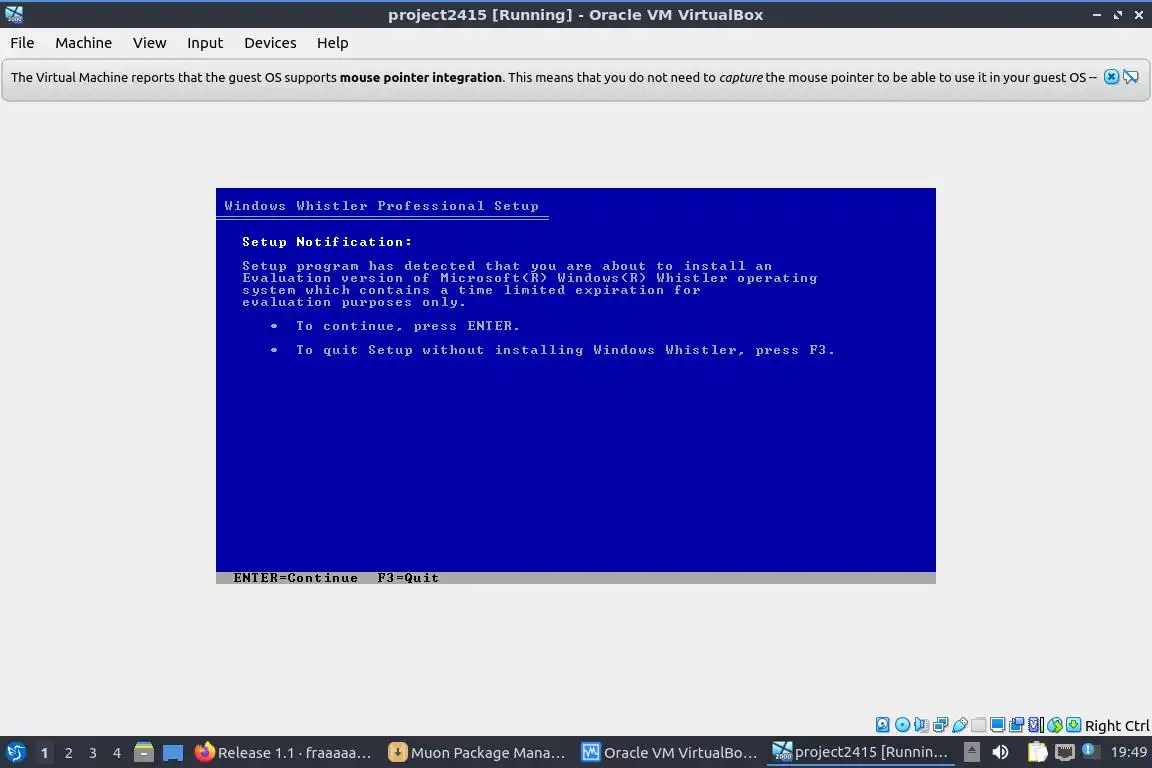Click inside the Windows Whistler Setup screen
Screen dimensions: 1152x768
575,386
